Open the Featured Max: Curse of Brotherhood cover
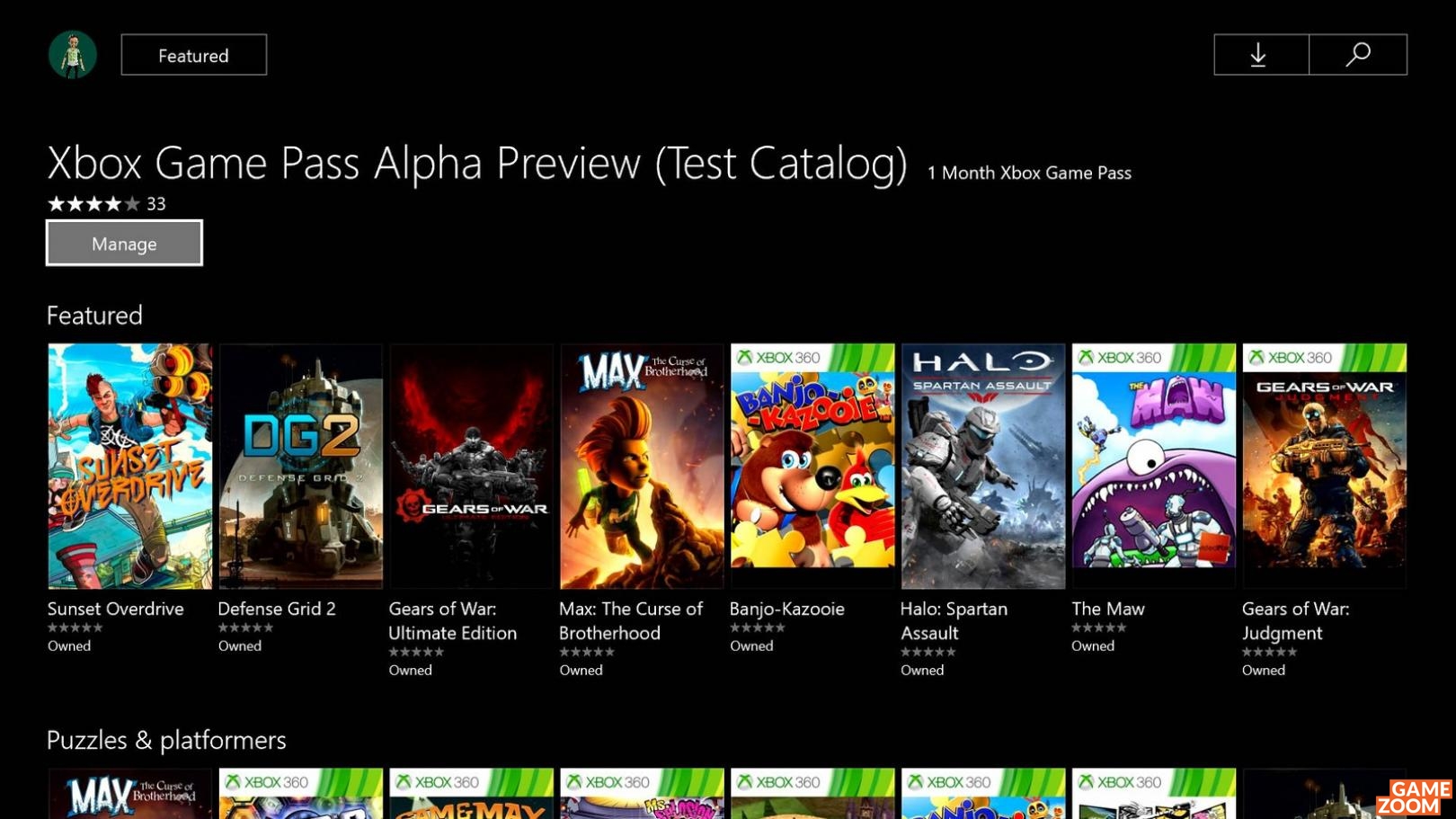Image resolution: width=1456 pixels, height=819 pixels. (x=642, y=466)
